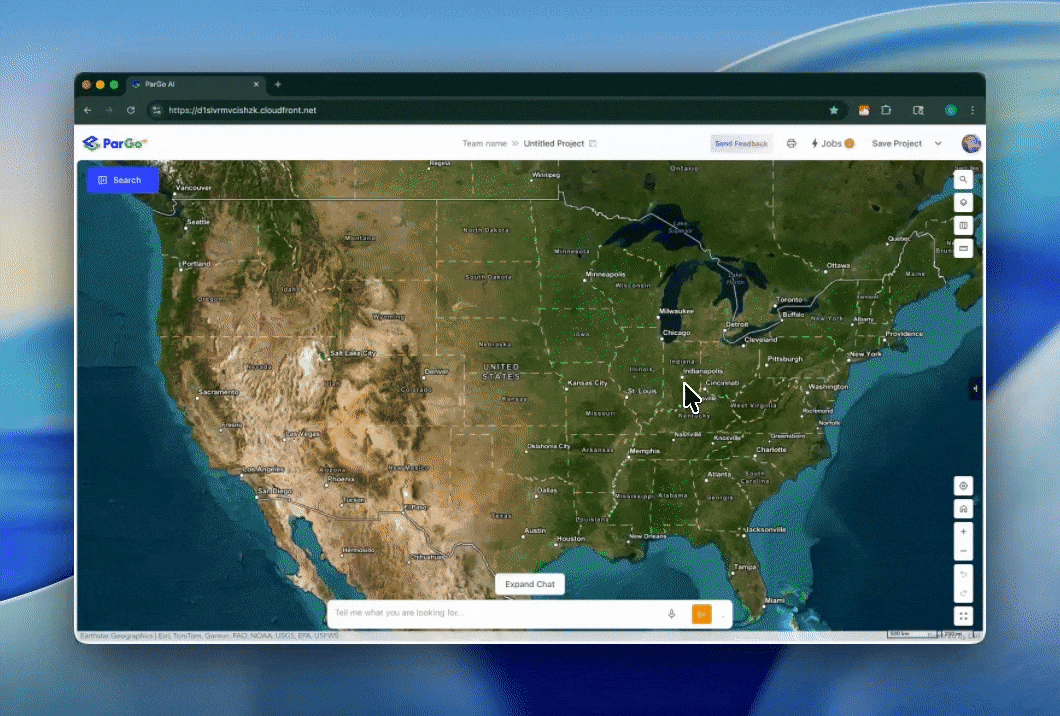Open the magnifier search tool on the map
Screen dimensions: 1060x716
[x=963, y=179]
